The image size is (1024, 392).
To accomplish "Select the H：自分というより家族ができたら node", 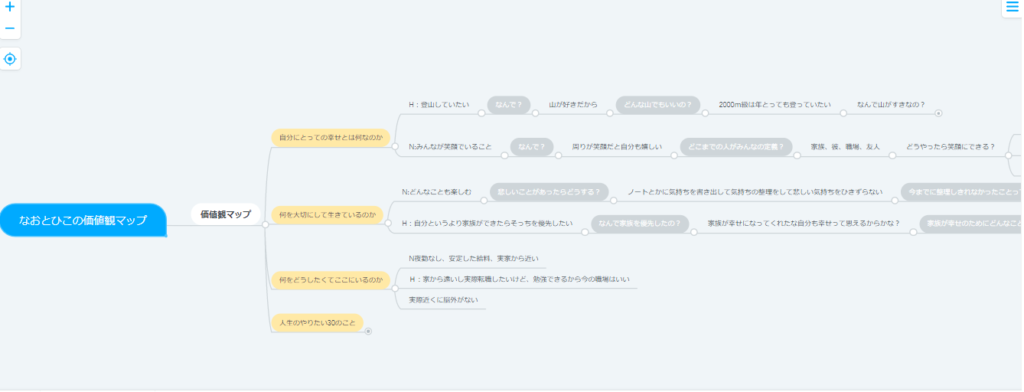I will (487, 223).
